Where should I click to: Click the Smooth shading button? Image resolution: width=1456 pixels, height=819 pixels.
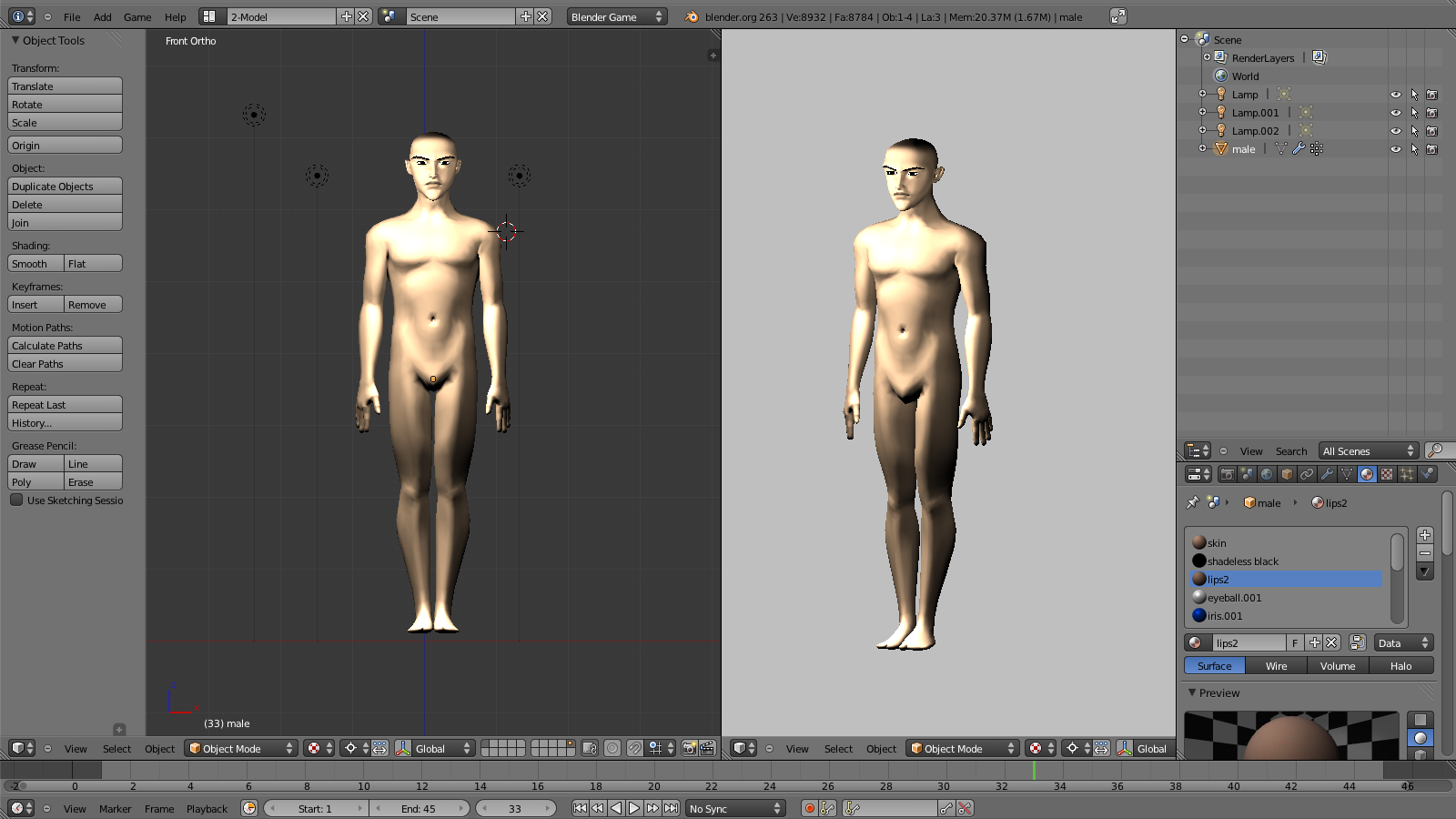(x=35, y=264)
